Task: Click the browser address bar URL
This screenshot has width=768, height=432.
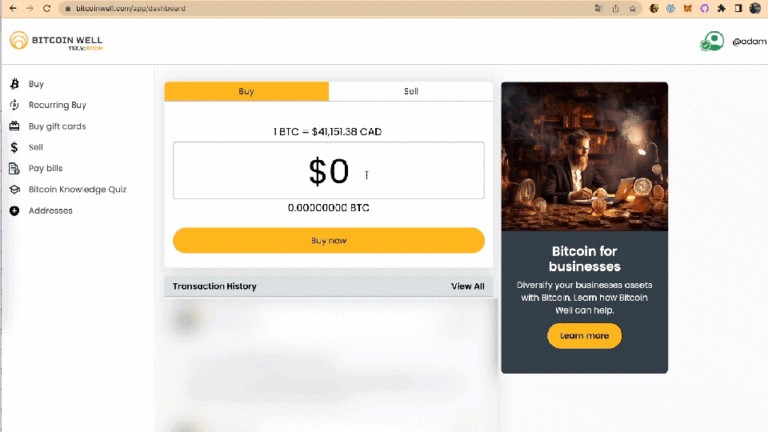Action: [131, 8]
